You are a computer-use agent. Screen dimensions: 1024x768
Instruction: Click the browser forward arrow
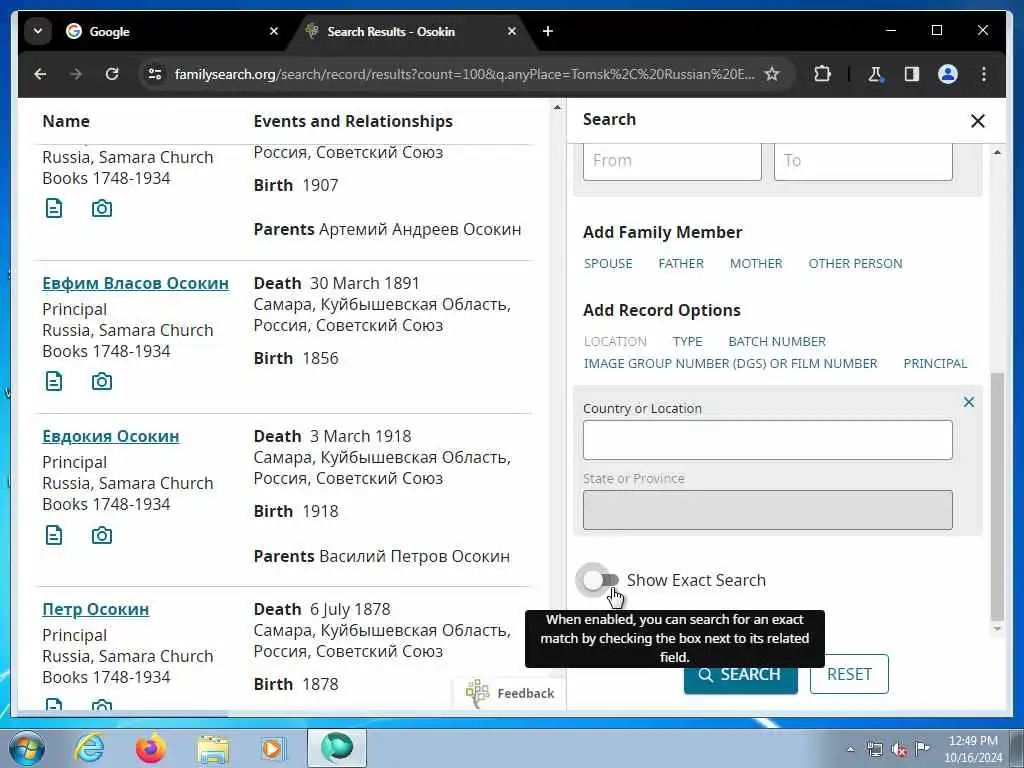point(76,74)
